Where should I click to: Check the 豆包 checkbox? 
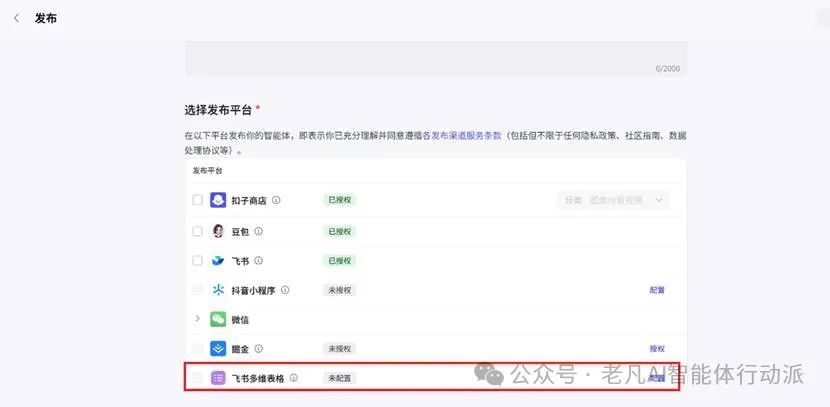point(197,231)
